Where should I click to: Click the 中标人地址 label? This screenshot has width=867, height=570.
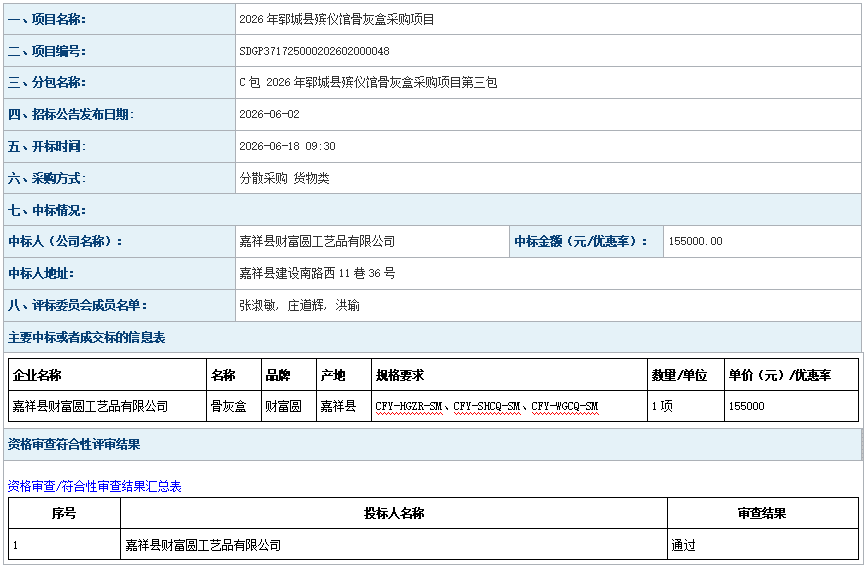coord(41,273)
